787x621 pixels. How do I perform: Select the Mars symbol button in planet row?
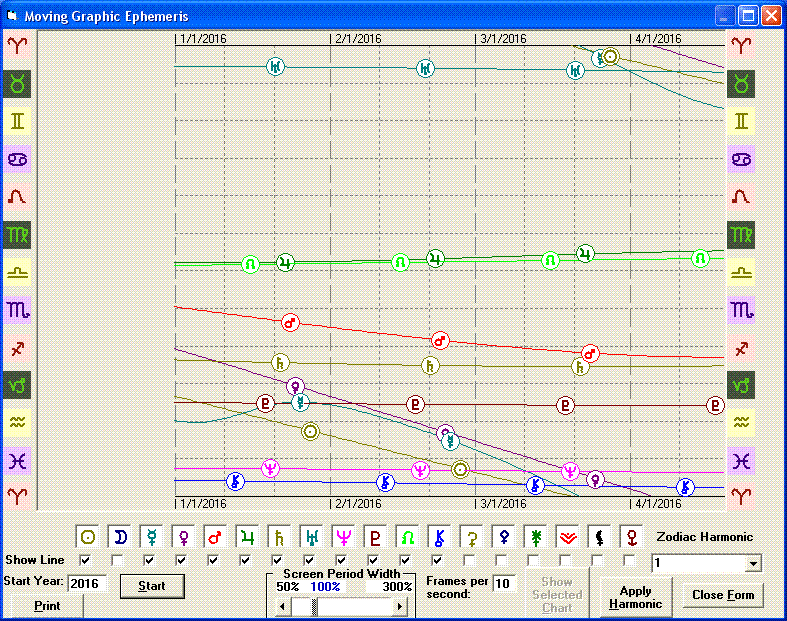[x=216, y=537]
